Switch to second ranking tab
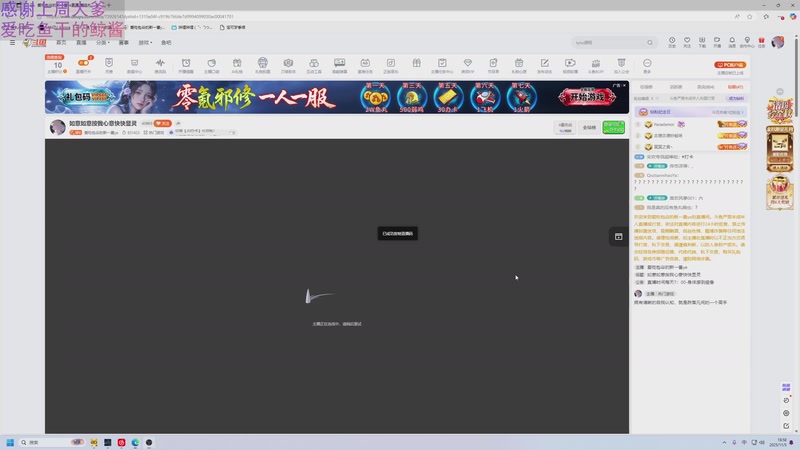The height and width of the screenshot is (450, 800). (x=676, y=87)
